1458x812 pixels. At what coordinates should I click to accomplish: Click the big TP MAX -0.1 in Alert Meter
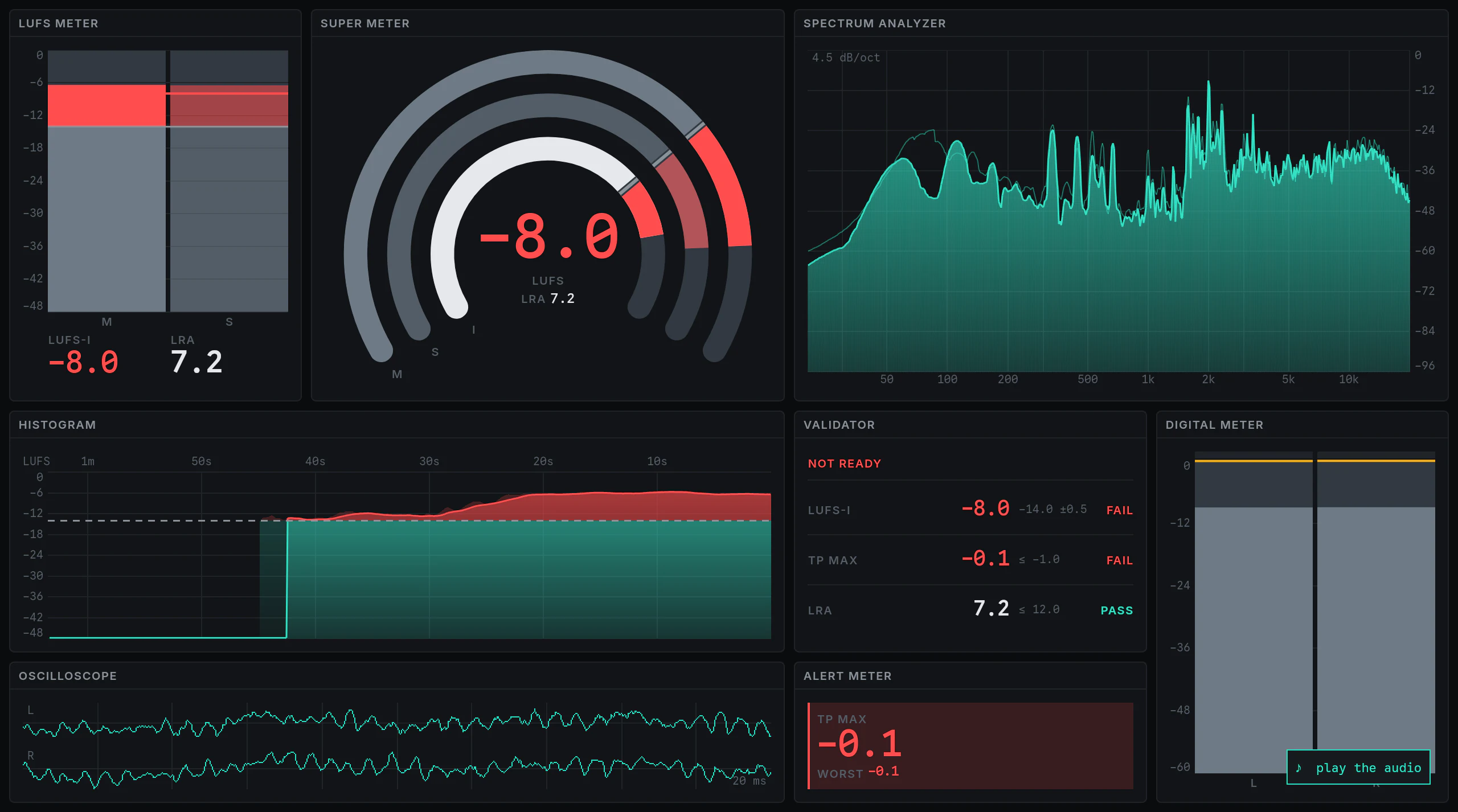tap(860, 744)
